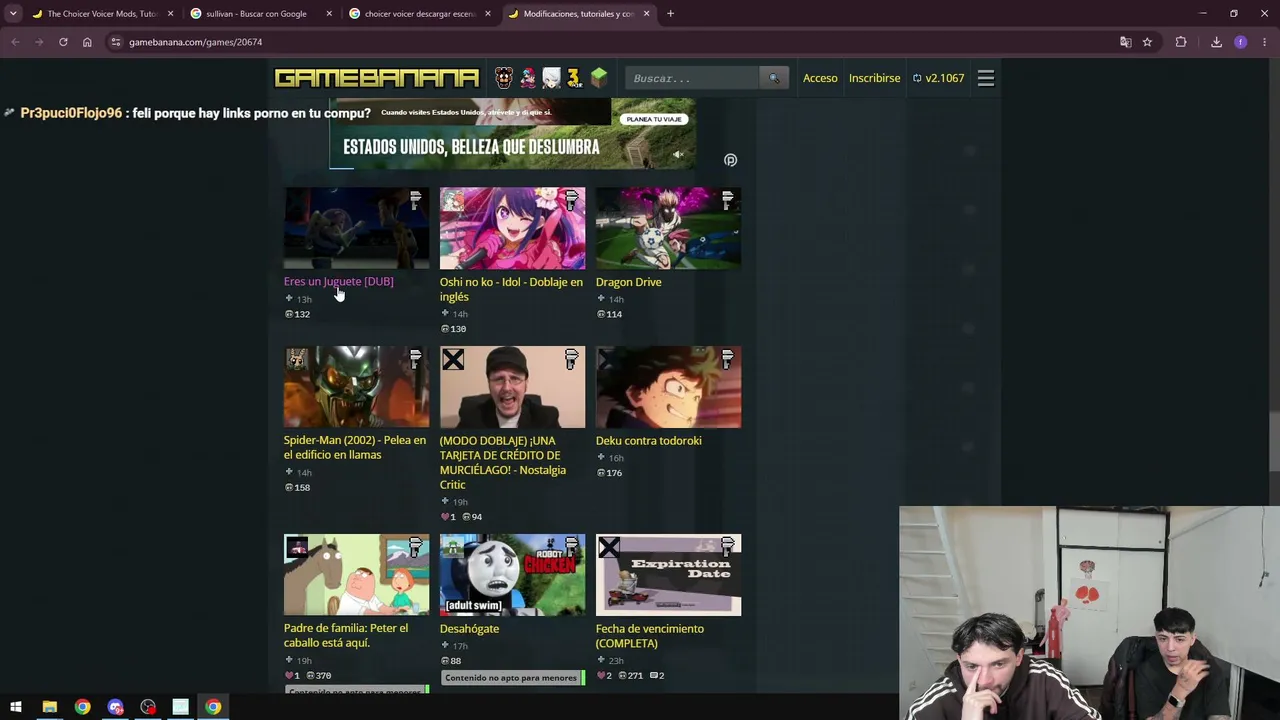Open a new browser tab
Screen dimensions: 1280x720
[670, 14]
